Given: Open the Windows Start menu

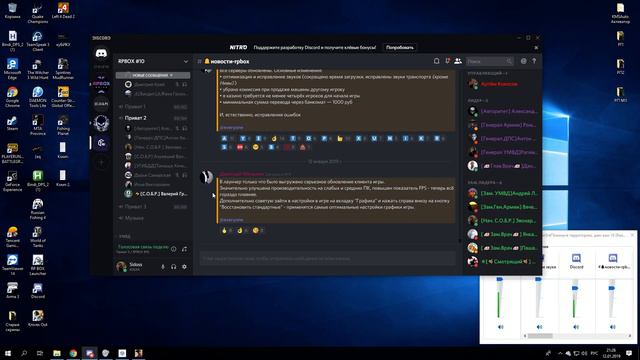Looking at the screenshot, I should click(x=8, y=353).
